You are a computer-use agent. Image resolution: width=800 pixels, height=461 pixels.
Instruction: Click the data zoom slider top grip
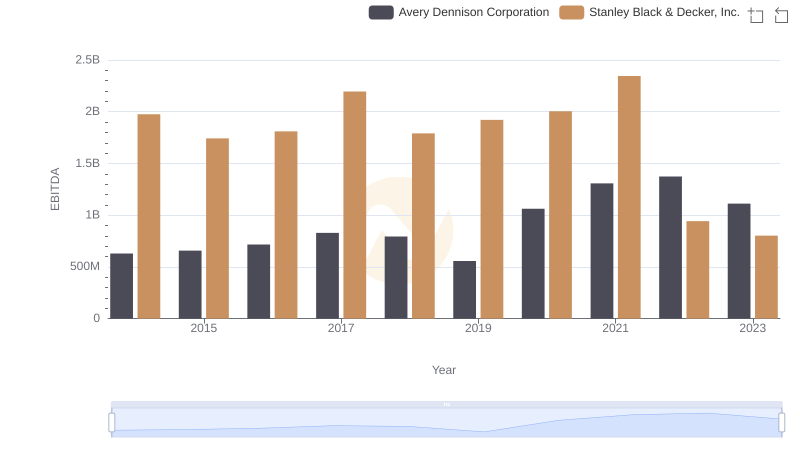pyautogui.click(x=446, y=404)
